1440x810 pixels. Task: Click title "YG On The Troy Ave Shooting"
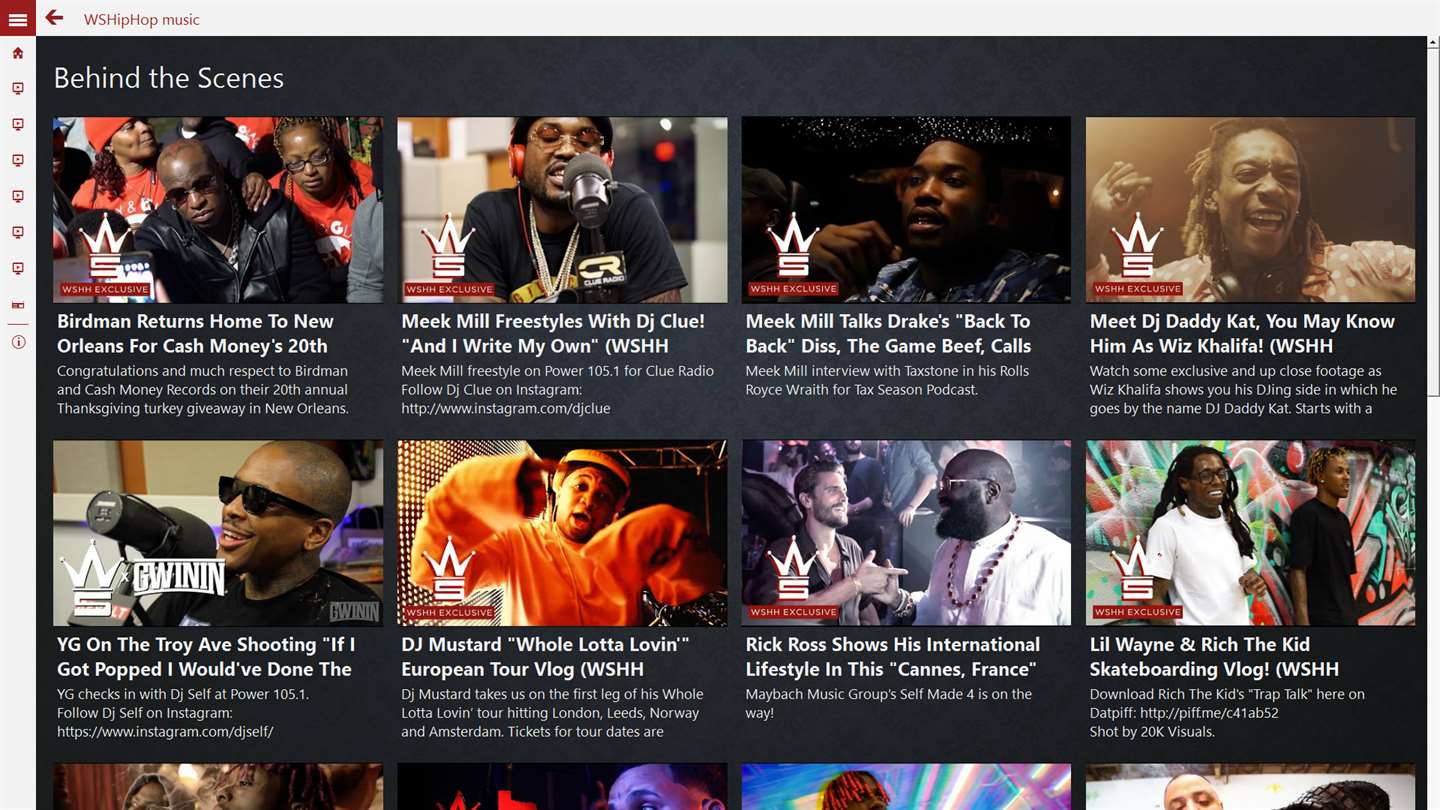(206, 657)
